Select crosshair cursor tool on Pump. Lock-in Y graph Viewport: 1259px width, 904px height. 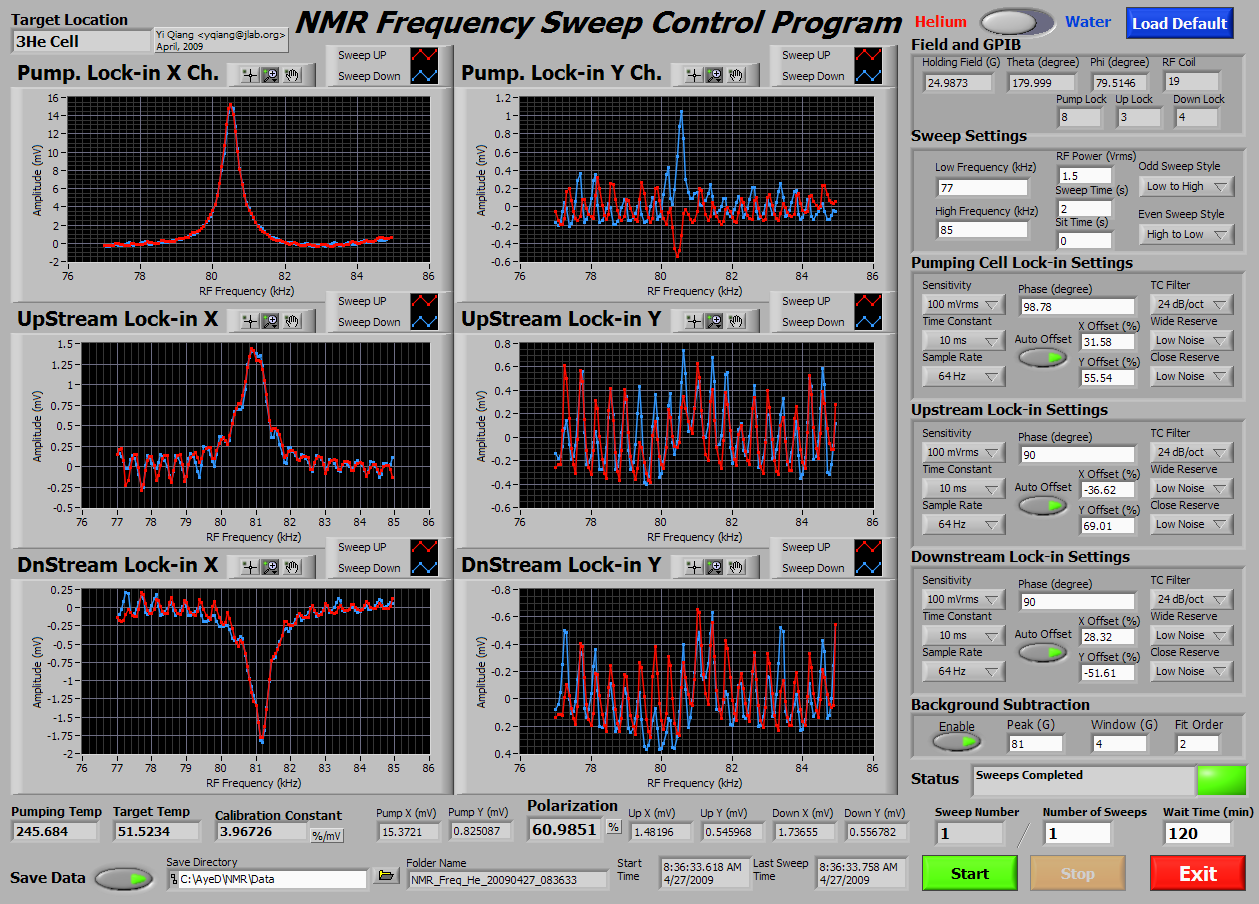click(692, 74)
